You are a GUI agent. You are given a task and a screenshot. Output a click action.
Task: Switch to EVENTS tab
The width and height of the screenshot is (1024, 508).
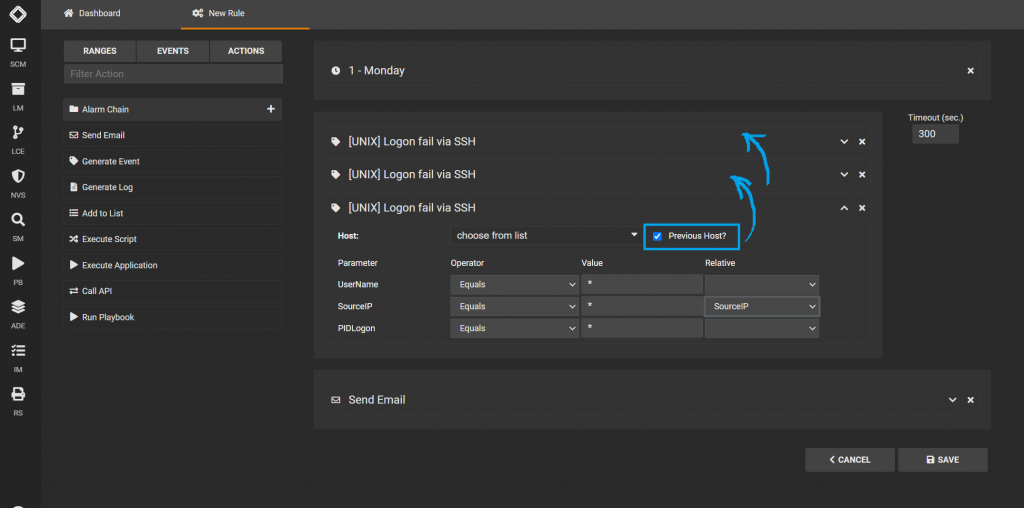click(173, 51)
